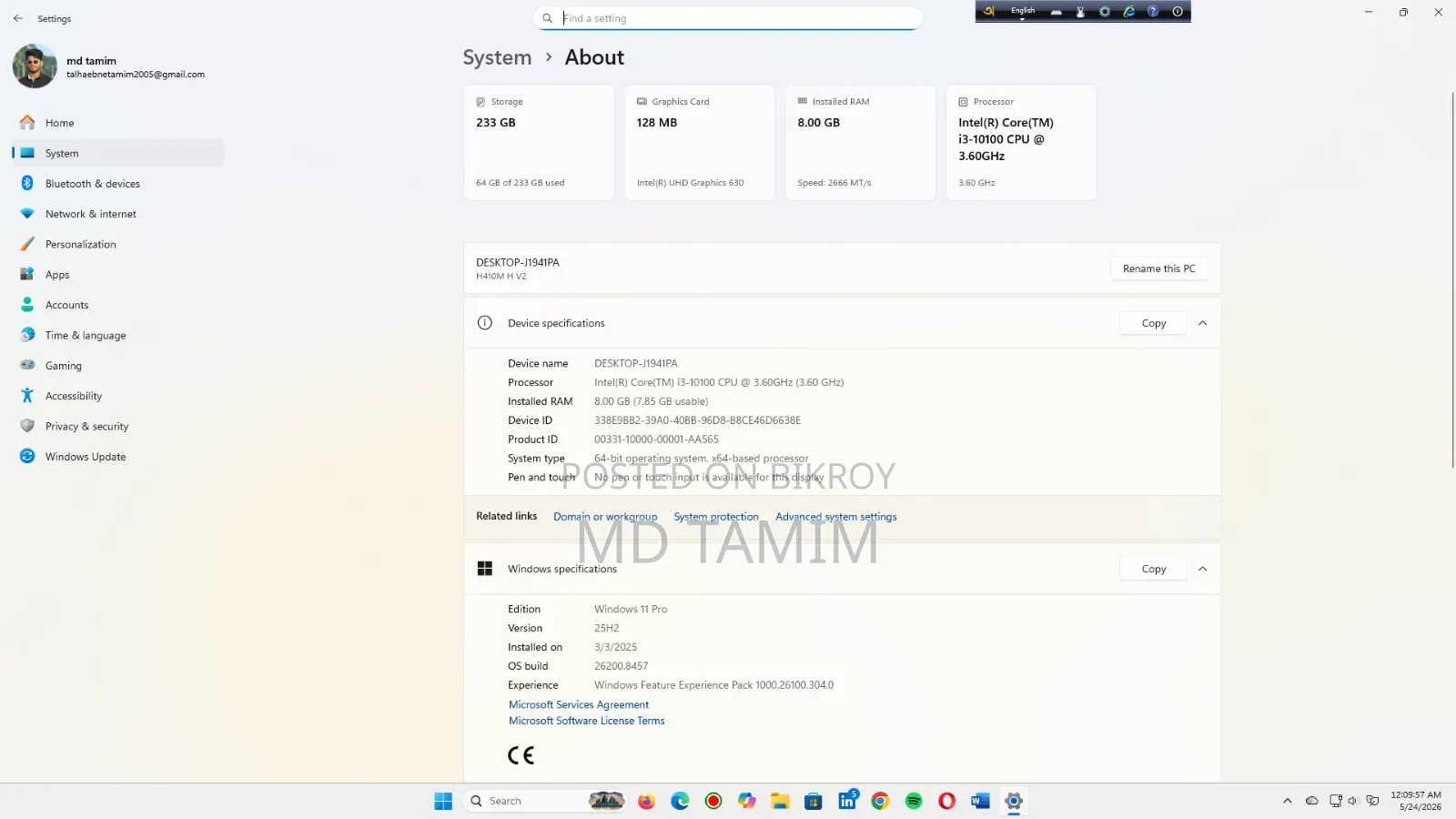Image resolution: width=1456 pixels, height=819 pixels.
Task: Open File Explorer from the taskbar
Action: 780,801
